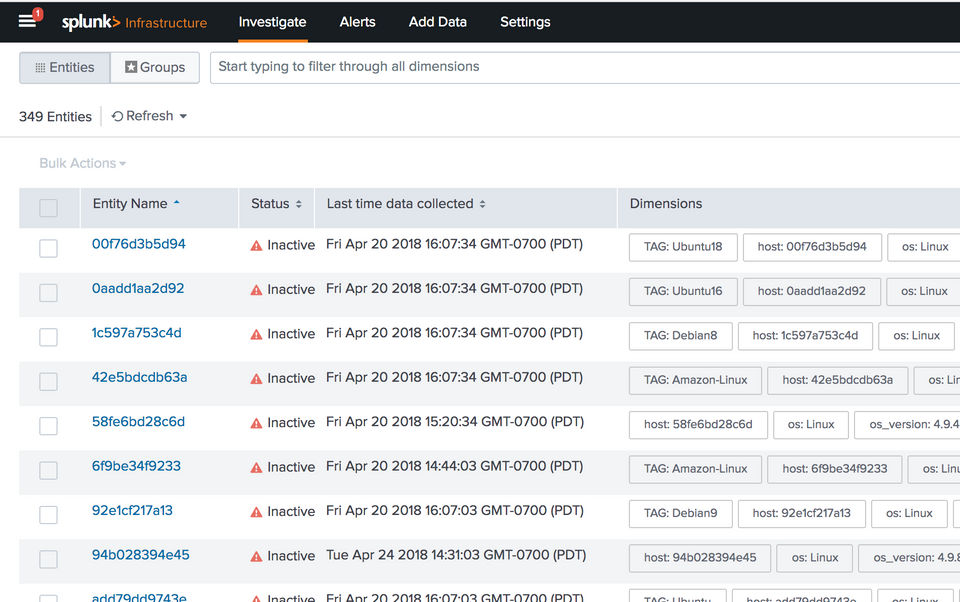Switch to the Investigate tab
This screenshot has width=960, height=602.
coord(272,22)
